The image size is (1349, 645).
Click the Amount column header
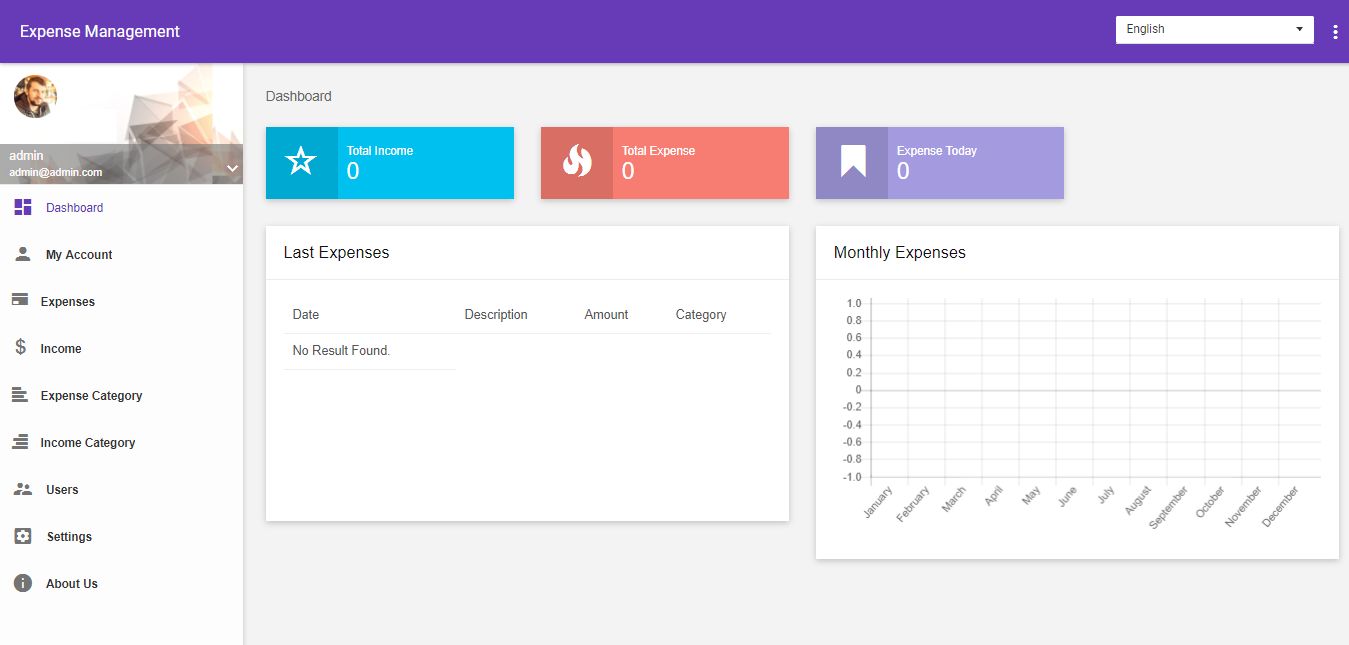point(606,314)
